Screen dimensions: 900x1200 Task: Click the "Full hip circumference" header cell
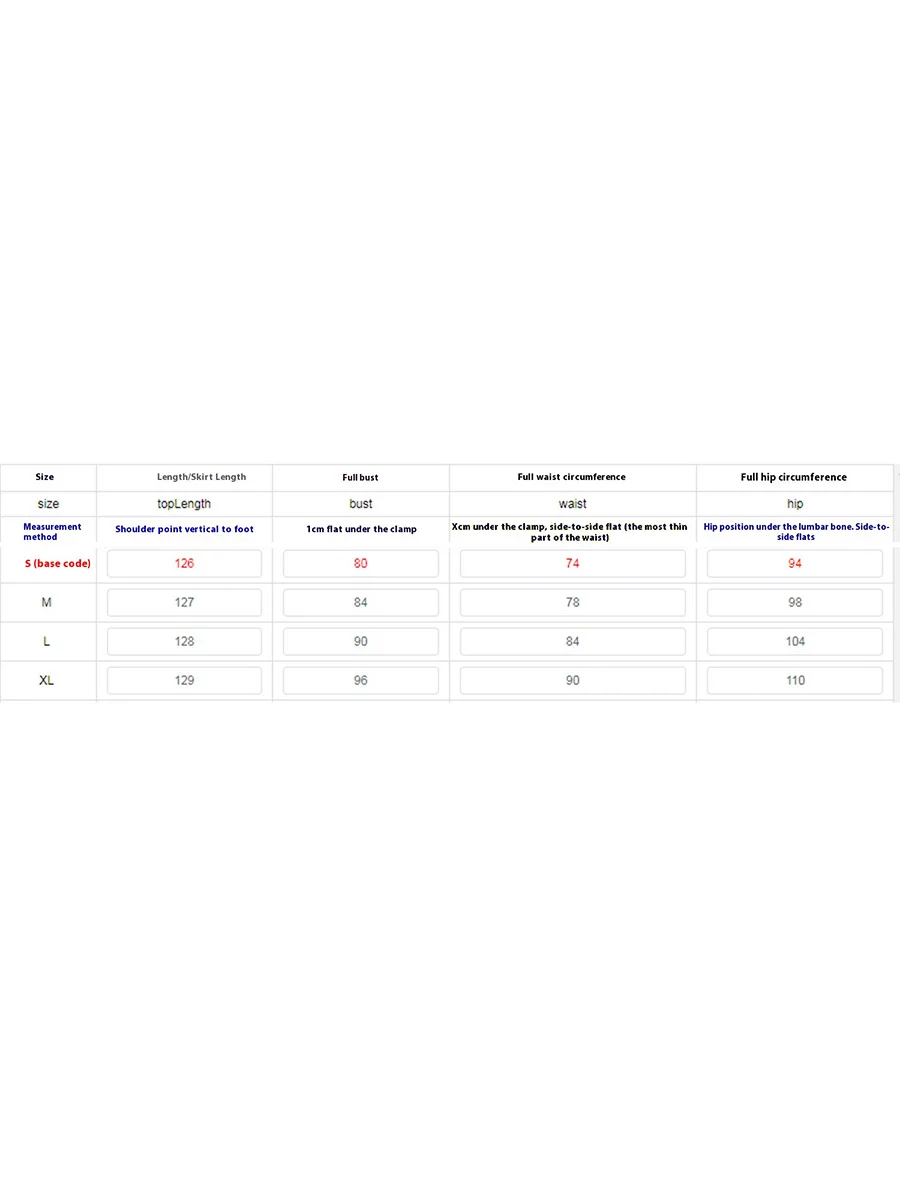794,478
